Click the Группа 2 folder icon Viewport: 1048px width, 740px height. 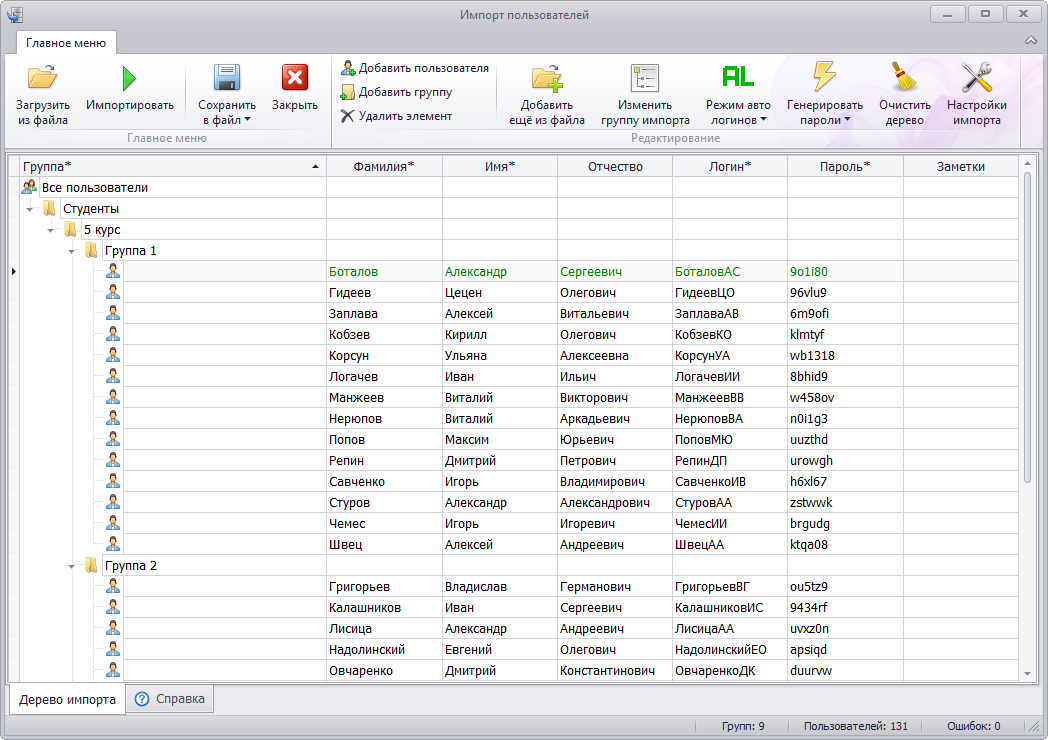point(92,566)
